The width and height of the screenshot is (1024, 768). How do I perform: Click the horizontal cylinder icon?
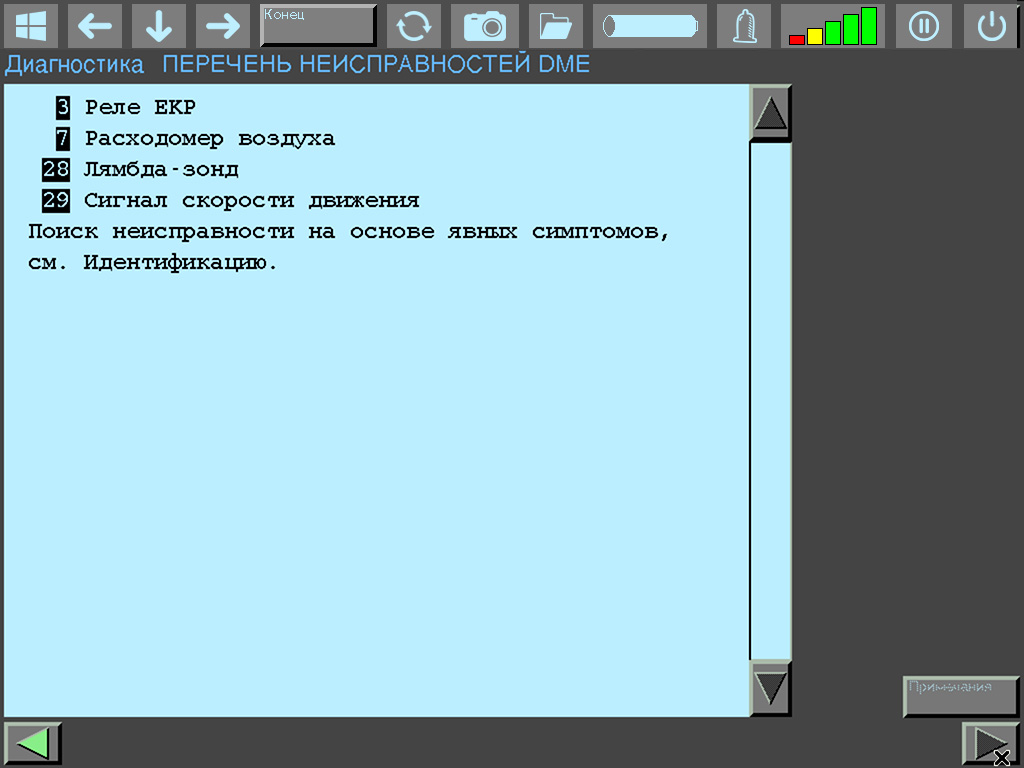(x=649, y=26)
